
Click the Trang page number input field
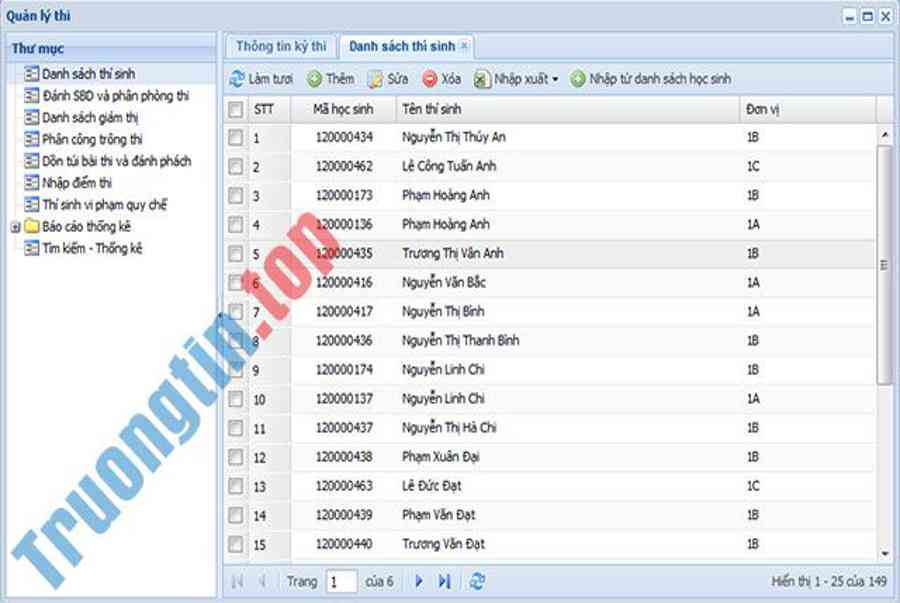(x=341, y=581)
